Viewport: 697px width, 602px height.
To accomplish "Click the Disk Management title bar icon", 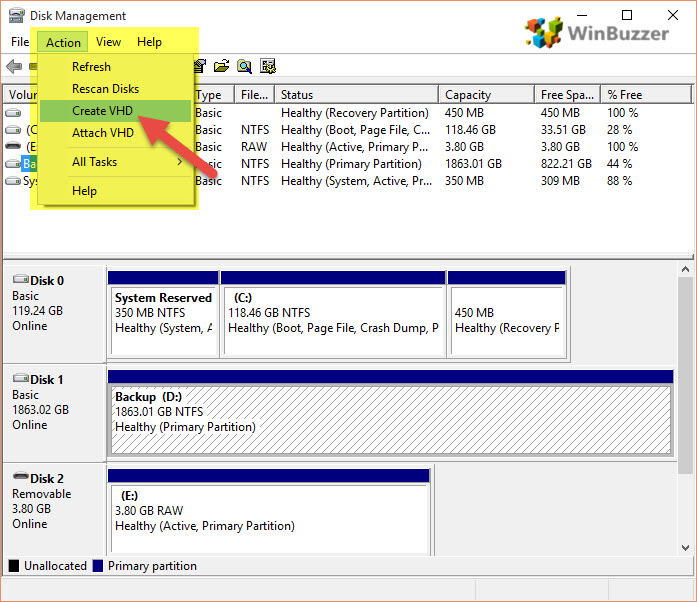I will [16, 16].
